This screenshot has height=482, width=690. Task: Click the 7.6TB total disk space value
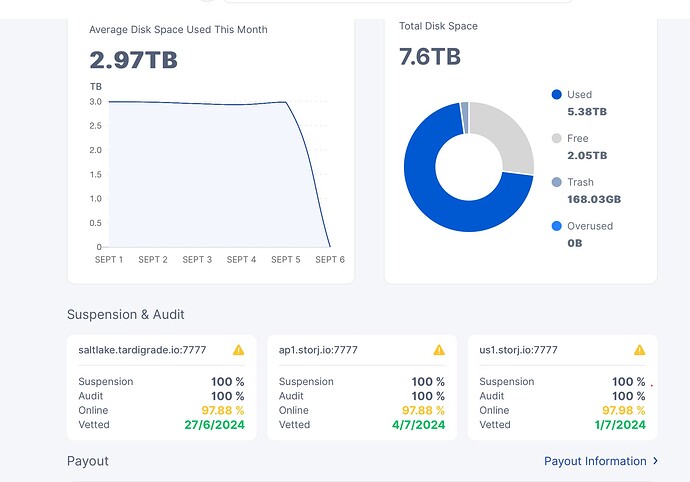pyautogui.click(x=429, y=57)
